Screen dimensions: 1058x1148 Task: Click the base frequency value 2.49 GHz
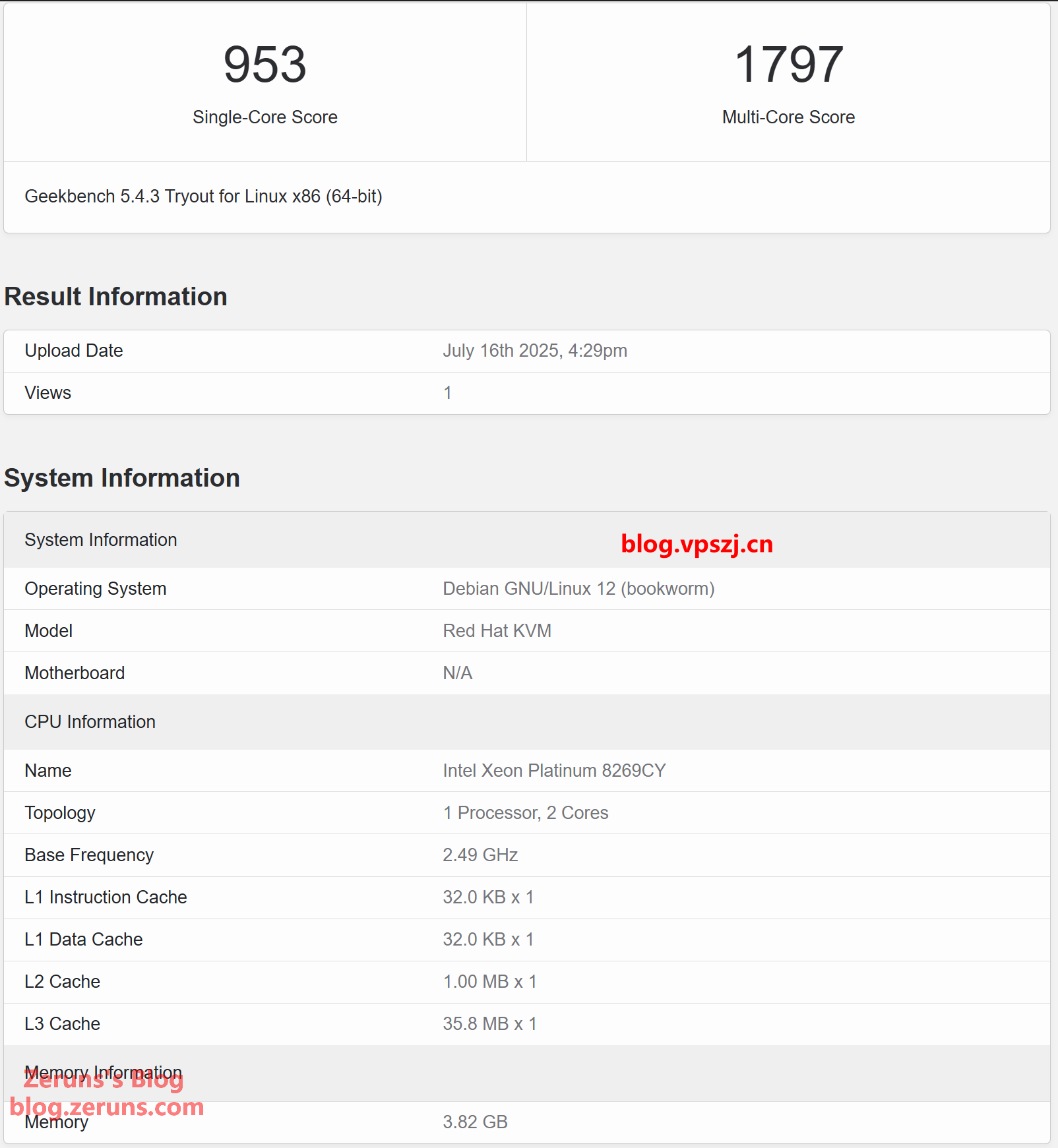pos(480,855)
